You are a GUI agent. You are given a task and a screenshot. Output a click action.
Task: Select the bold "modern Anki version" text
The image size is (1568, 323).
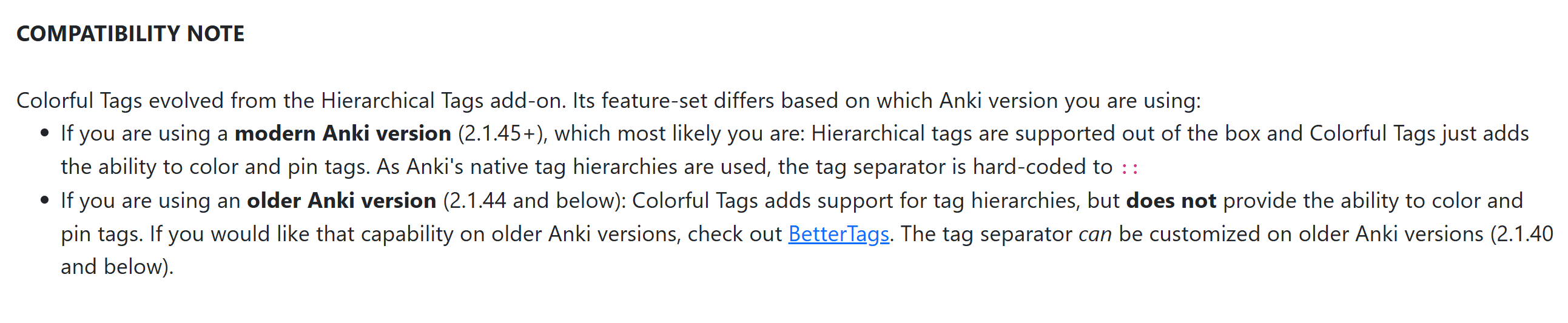click(343, 134)
